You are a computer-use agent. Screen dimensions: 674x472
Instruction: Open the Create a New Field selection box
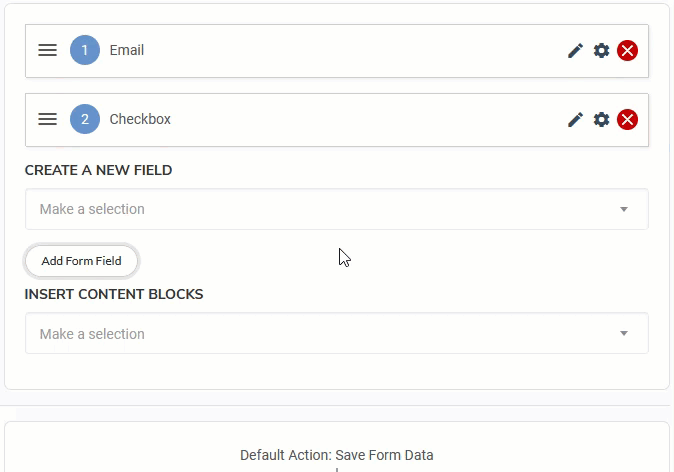coord(337,209)
